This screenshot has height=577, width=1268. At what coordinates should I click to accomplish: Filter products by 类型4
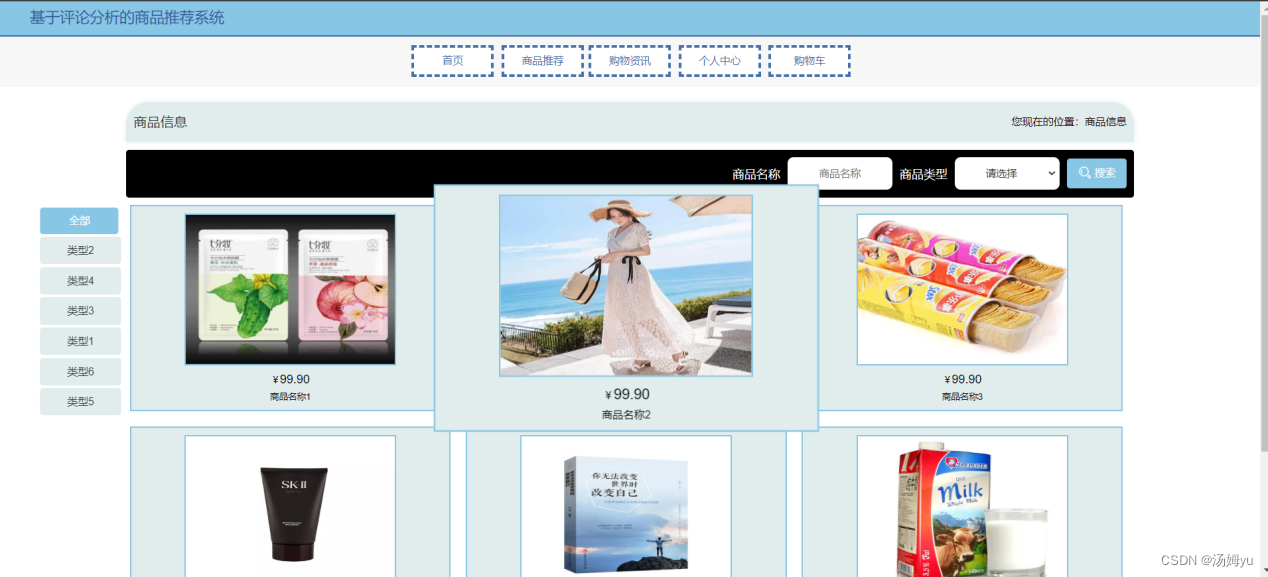click(x=80, y=281)
